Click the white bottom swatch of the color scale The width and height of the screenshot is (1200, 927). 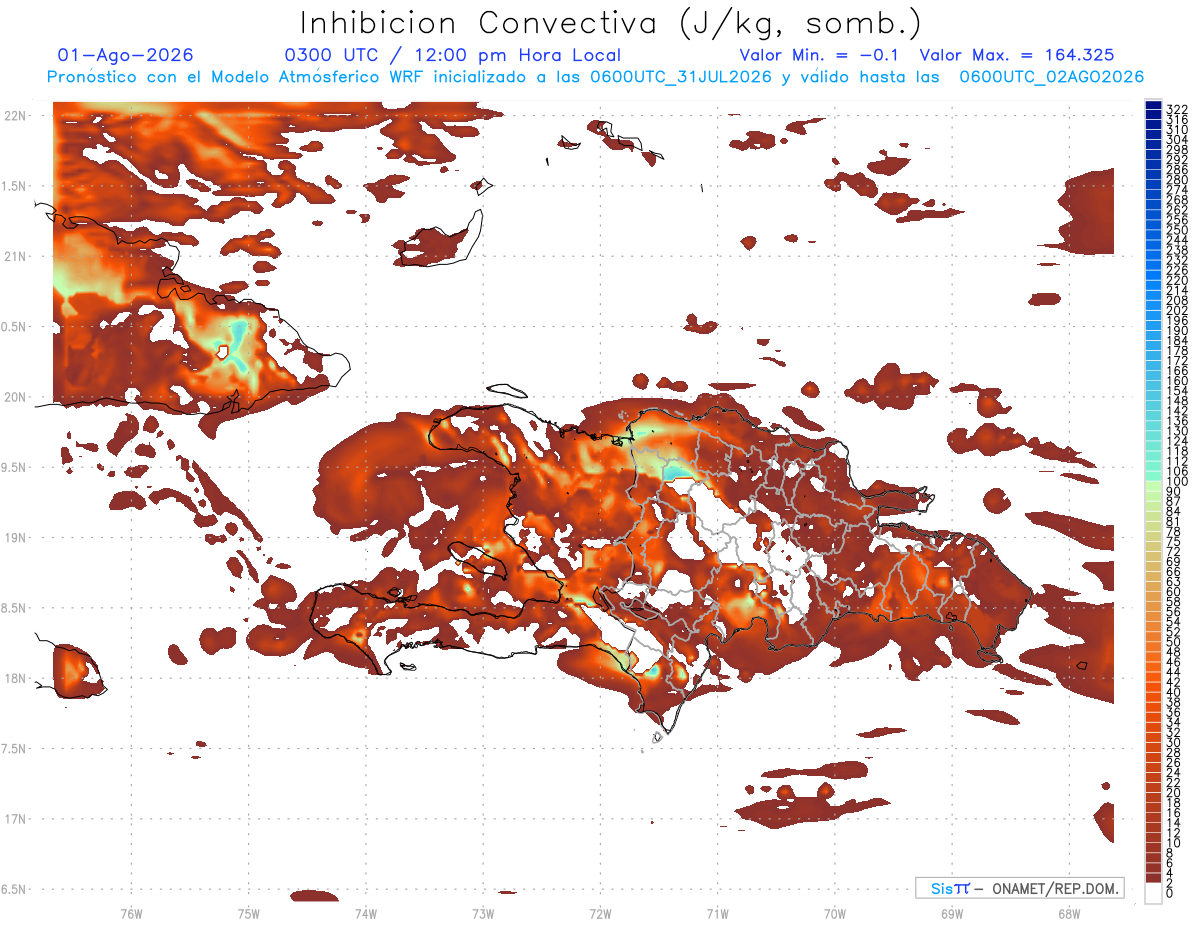pos(1153,892)
